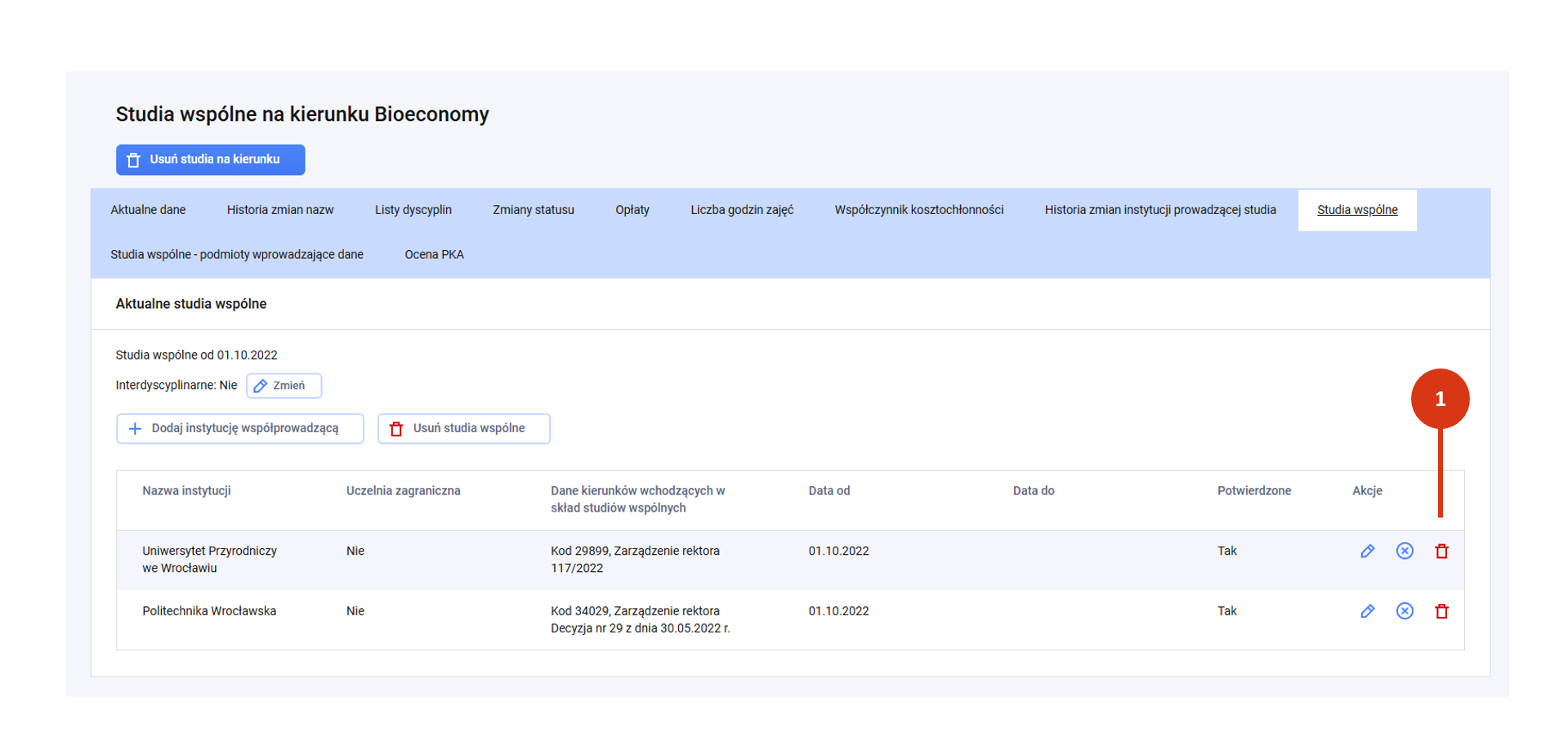1568x755 pixels.
Task: Switch to 'Współczynnik kosztochłonności' tab
Action: [919, 210]
